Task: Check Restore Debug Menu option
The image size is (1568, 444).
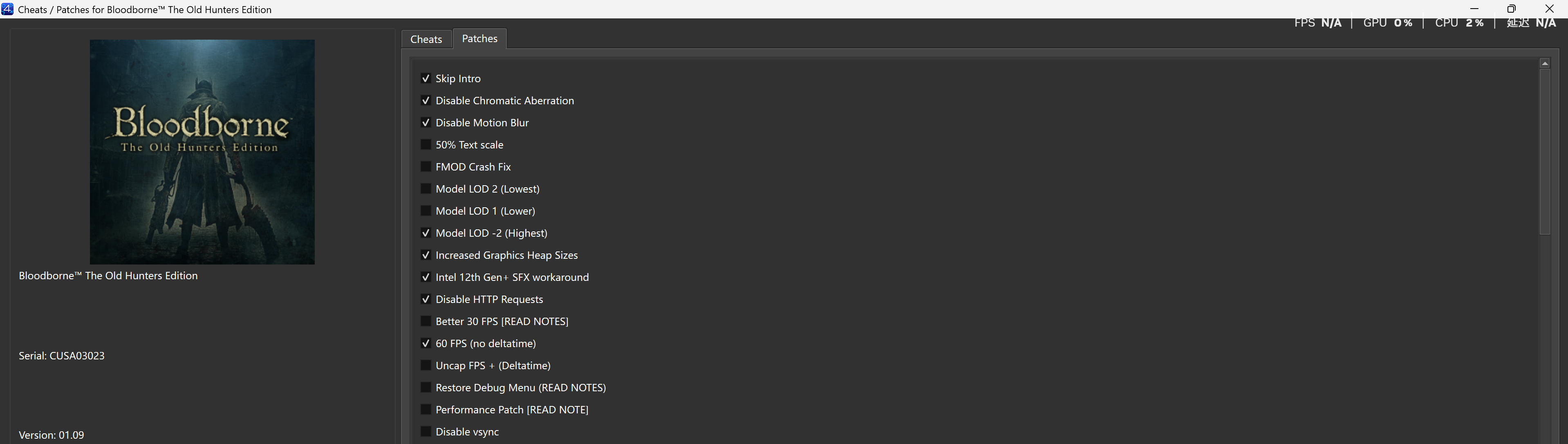Action: pos(426,387)
